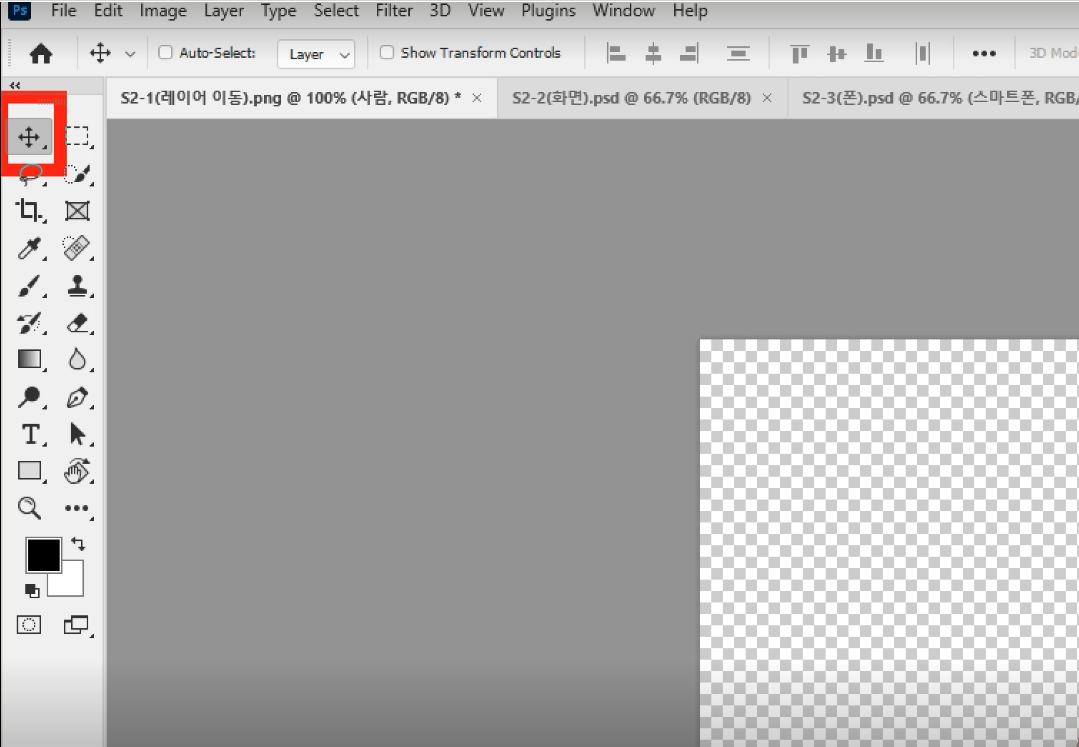The height and width of the screenshot is (747, 1079).
Task: Collapse the toolbox with double arrows
Action: click(14, 85)
